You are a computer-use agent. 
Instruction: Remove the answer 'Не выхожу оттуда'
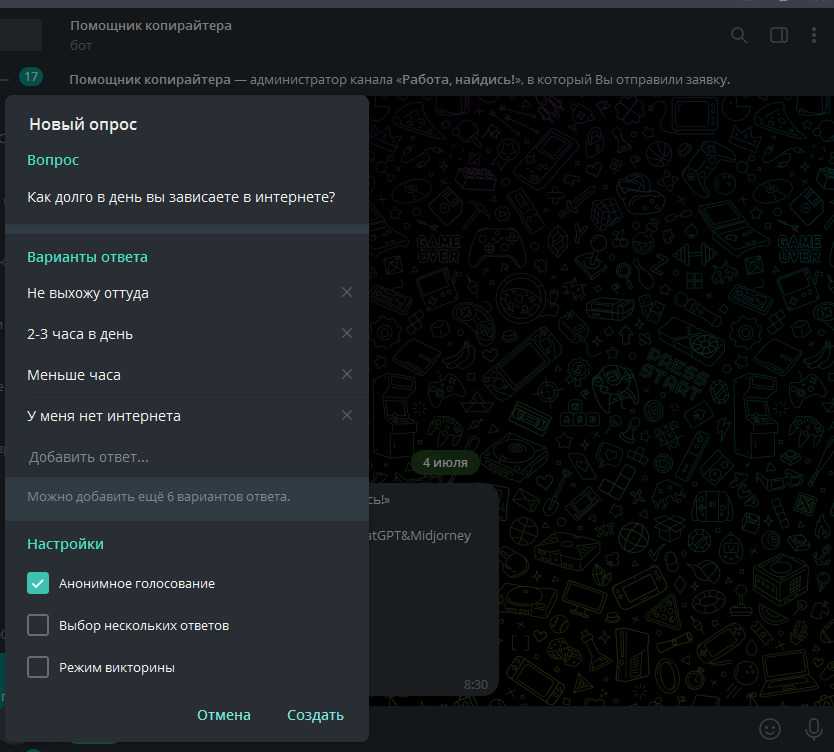pos(346,293)
